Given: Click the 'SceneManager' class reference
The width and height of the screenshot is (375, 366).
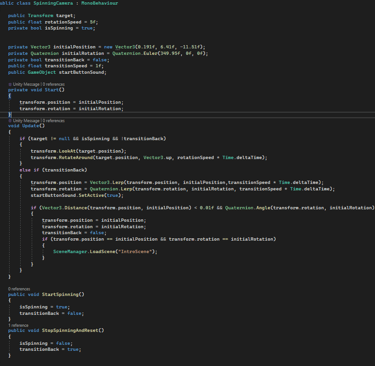Looking at the screenshot, I should (x=70, y=252).
